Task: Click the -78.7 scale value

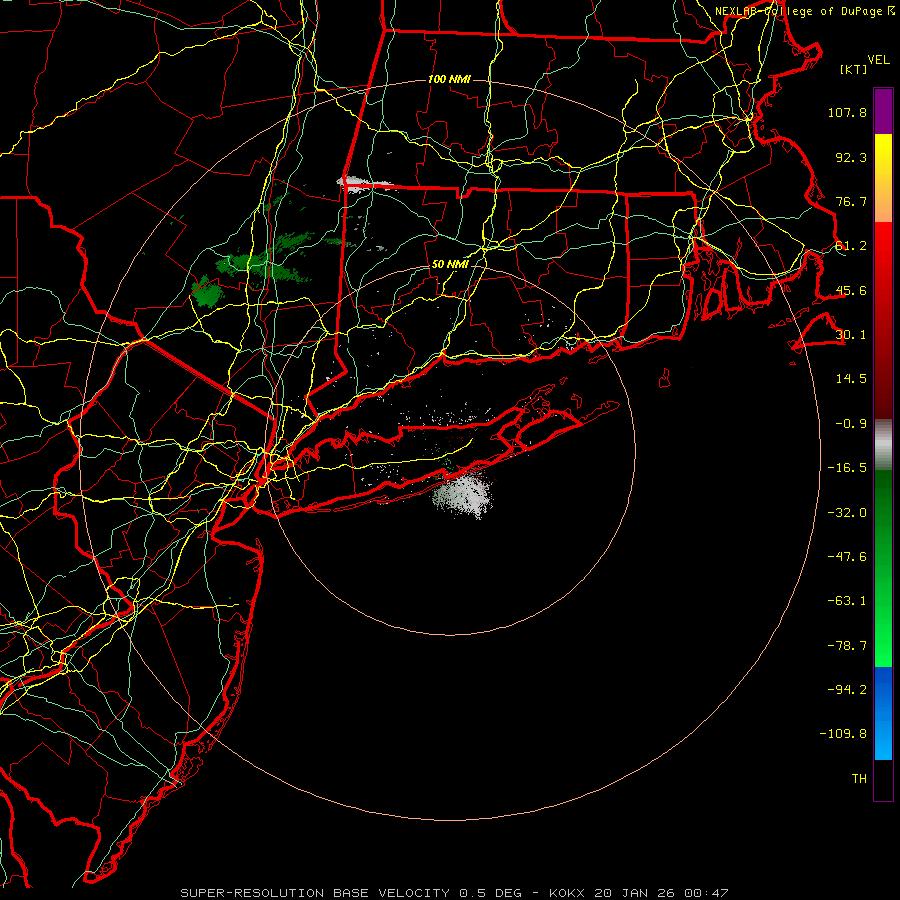Action: (x=847, y=646)
